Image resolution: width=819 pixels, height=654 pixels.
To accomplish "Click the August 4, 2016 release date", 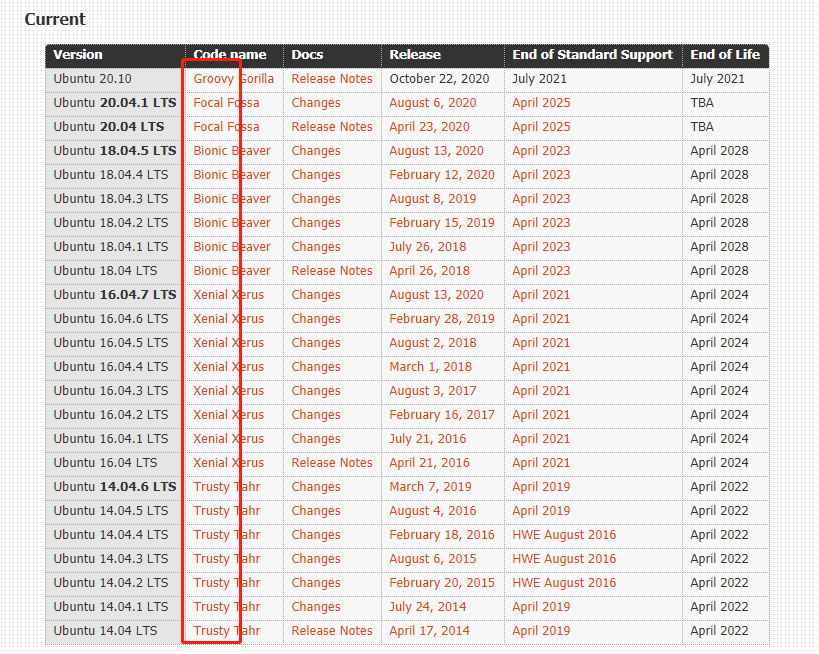I will coord(432,511).
